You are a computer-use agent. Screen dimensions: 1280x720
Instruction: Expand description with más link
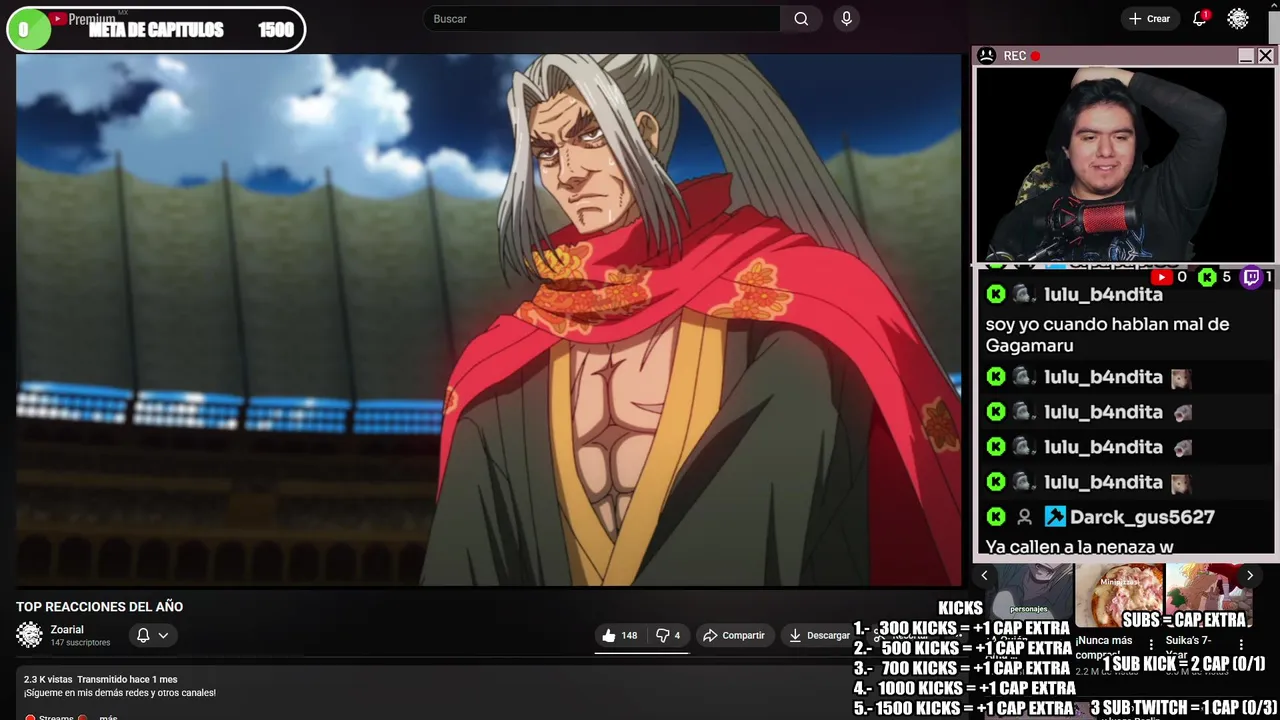coord(109,717)
